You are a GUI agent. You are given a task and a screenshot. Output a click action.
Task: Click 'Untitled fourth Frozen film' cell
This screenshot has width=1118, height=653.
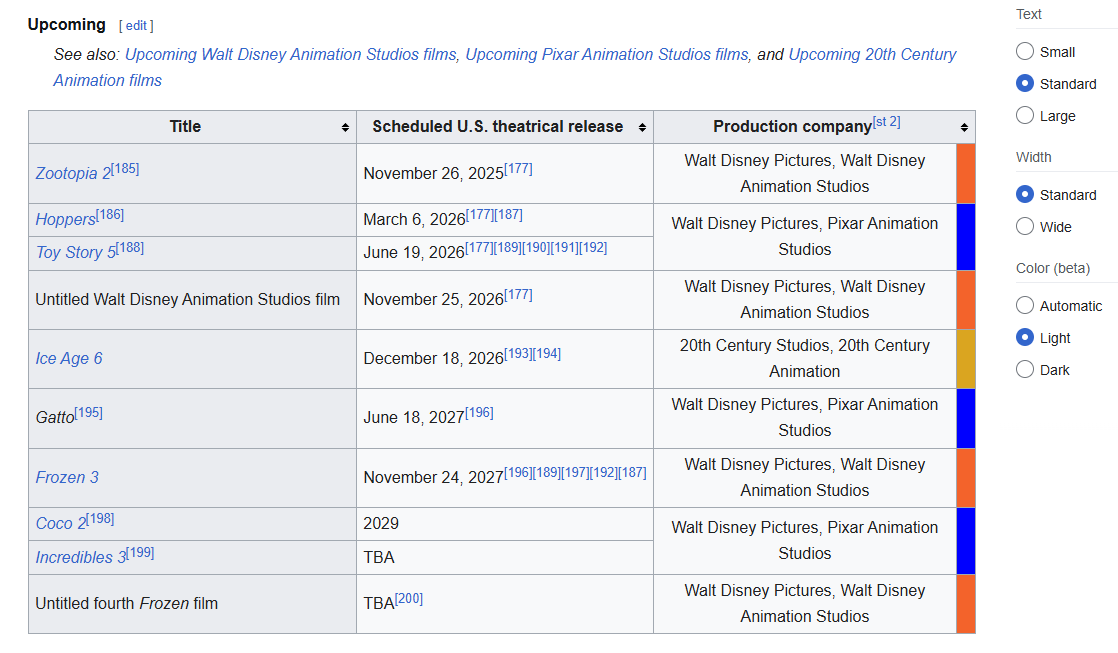point(193,604)
